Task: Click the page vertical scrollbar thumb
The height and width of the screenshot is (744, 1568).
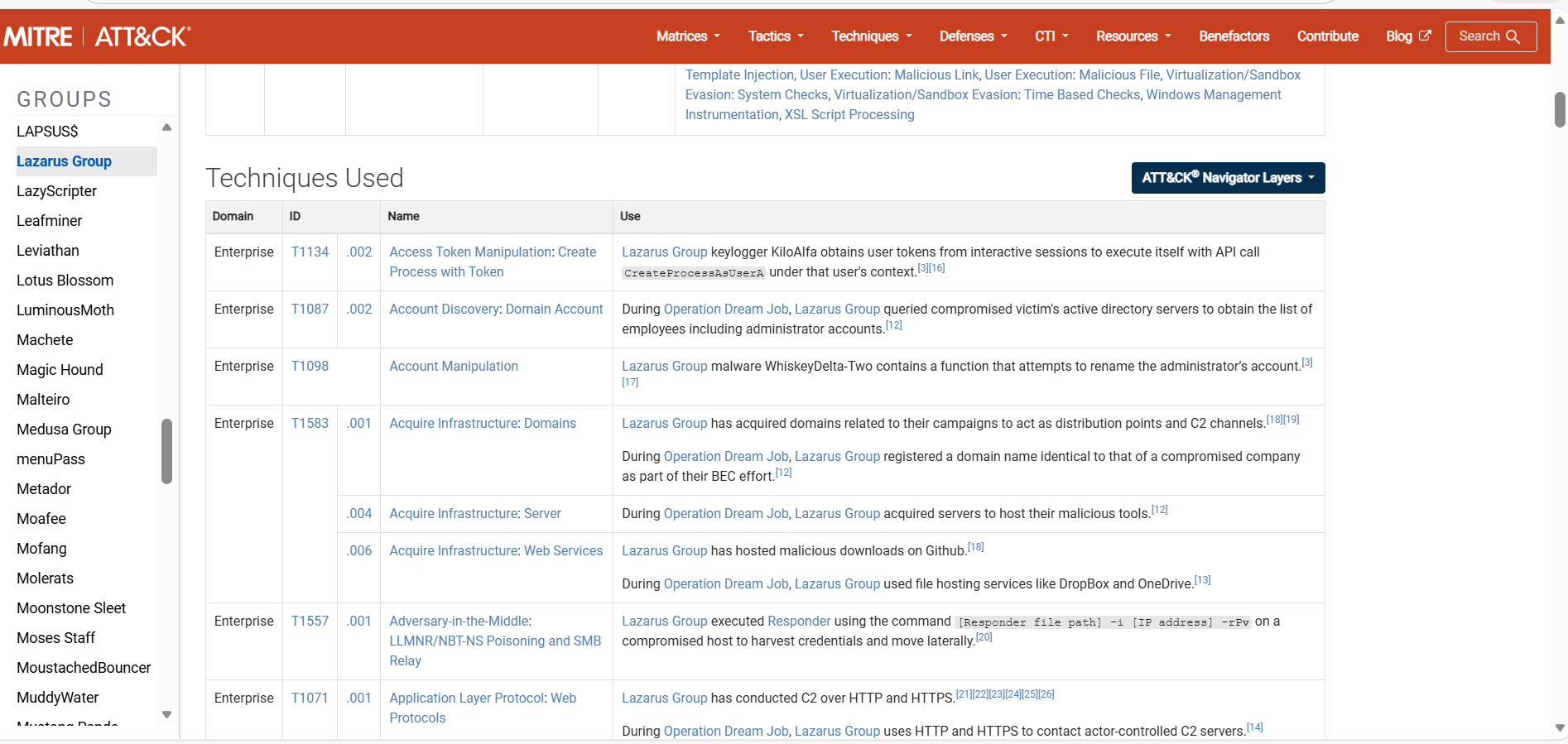Action: (x=1560, y=109)
